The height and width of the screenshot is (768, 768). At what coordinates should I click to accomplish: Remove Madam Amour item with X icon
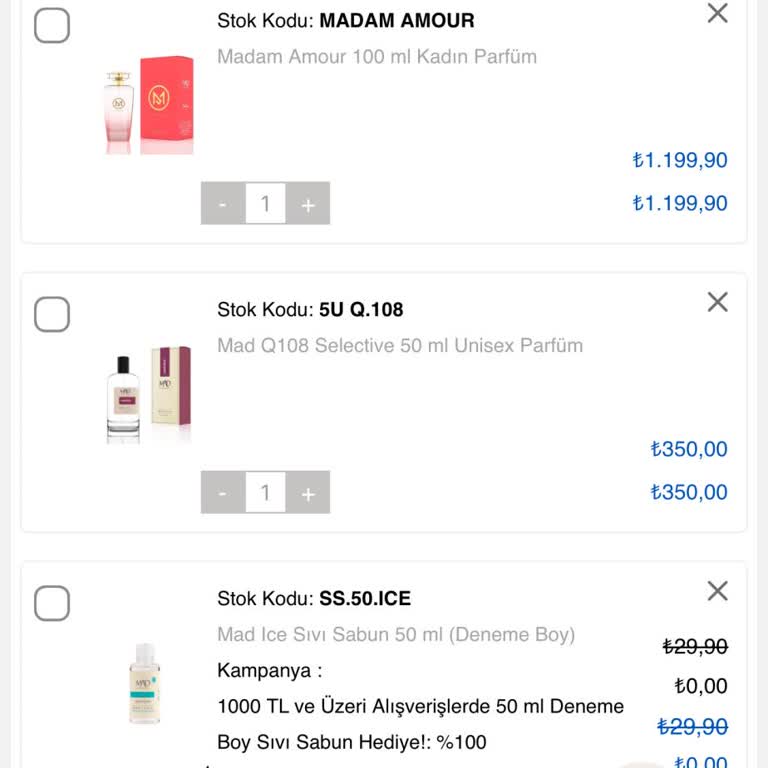coord(717,14)
